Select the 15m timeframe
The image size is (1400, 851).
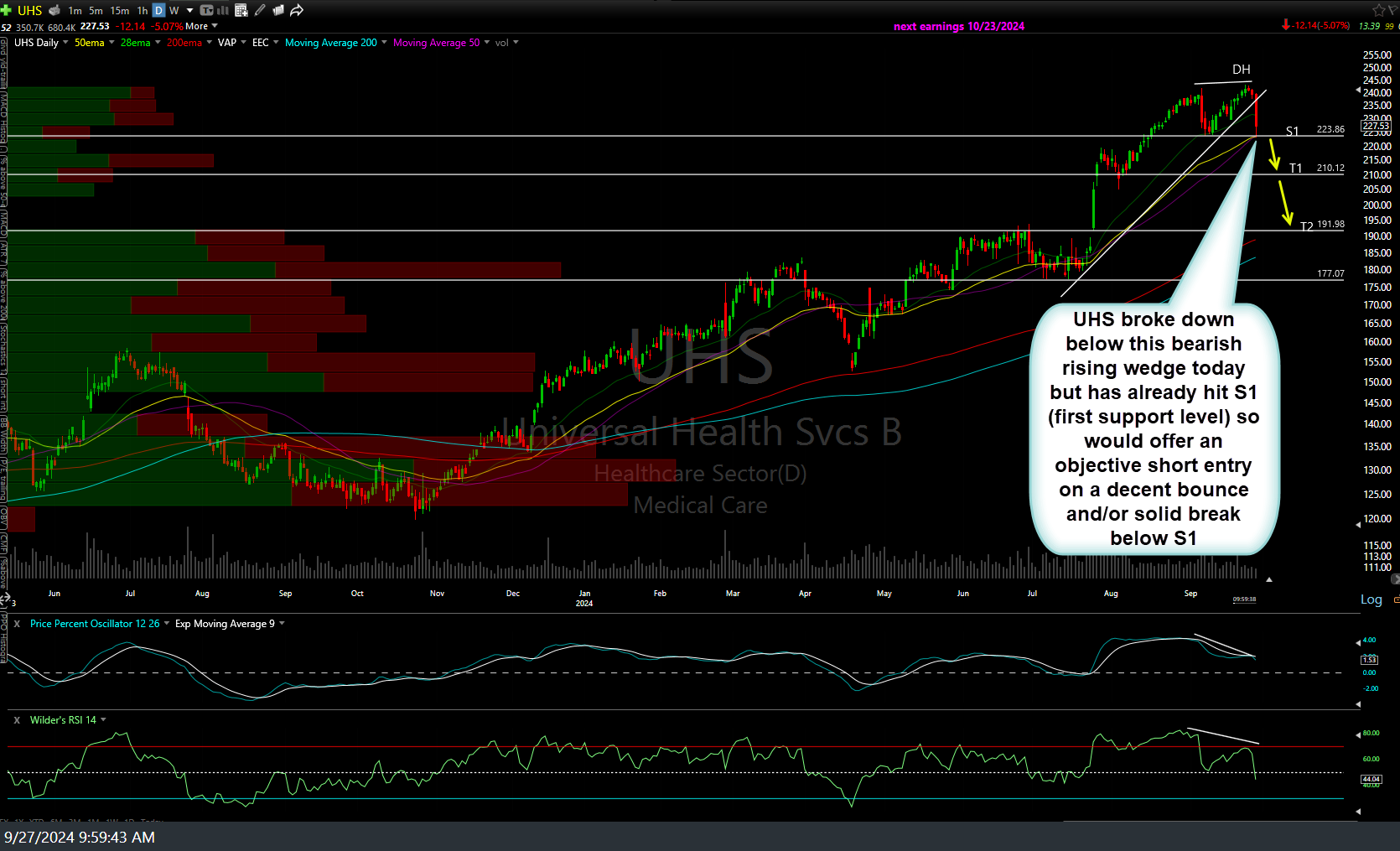(x=120, y=10)
